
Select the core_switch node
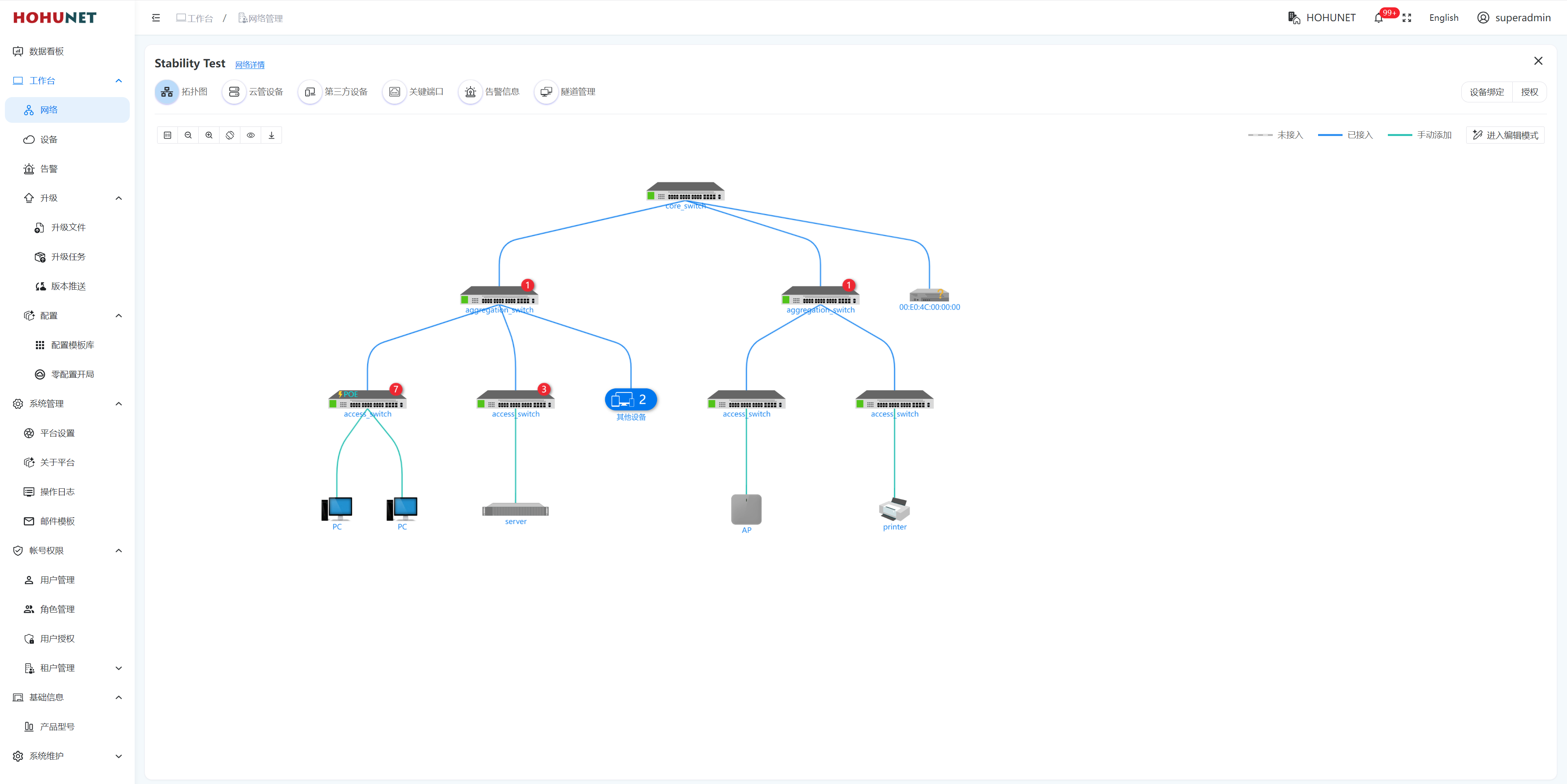pyautogui.click(x=685, y=192)
